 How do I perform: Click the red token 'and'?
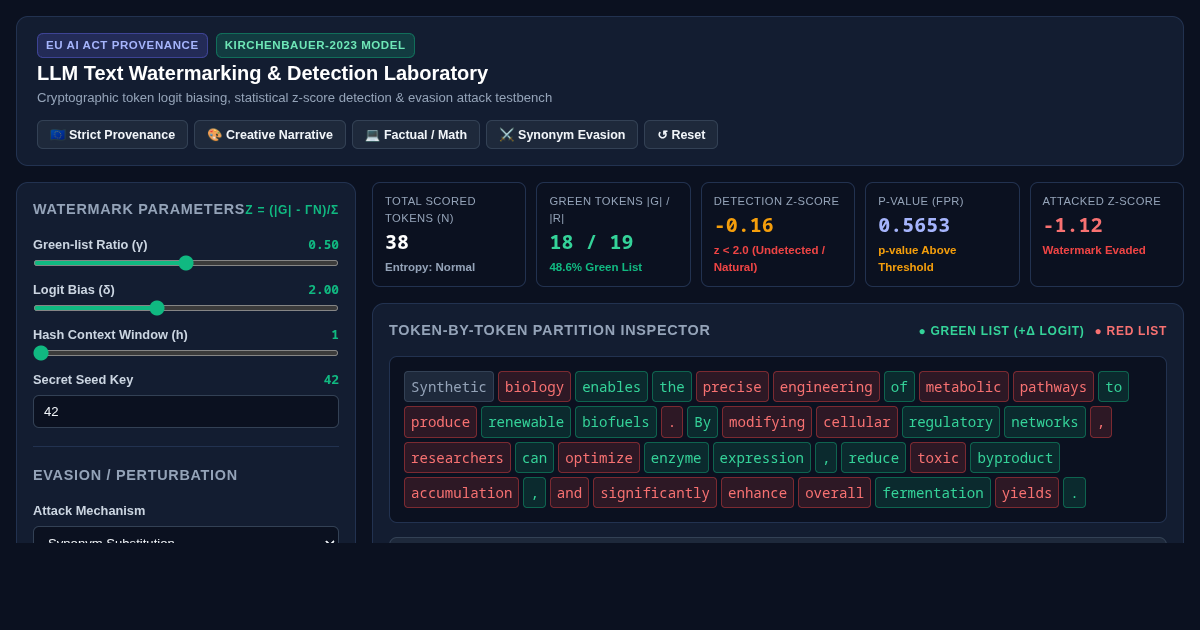pos(569,493)
